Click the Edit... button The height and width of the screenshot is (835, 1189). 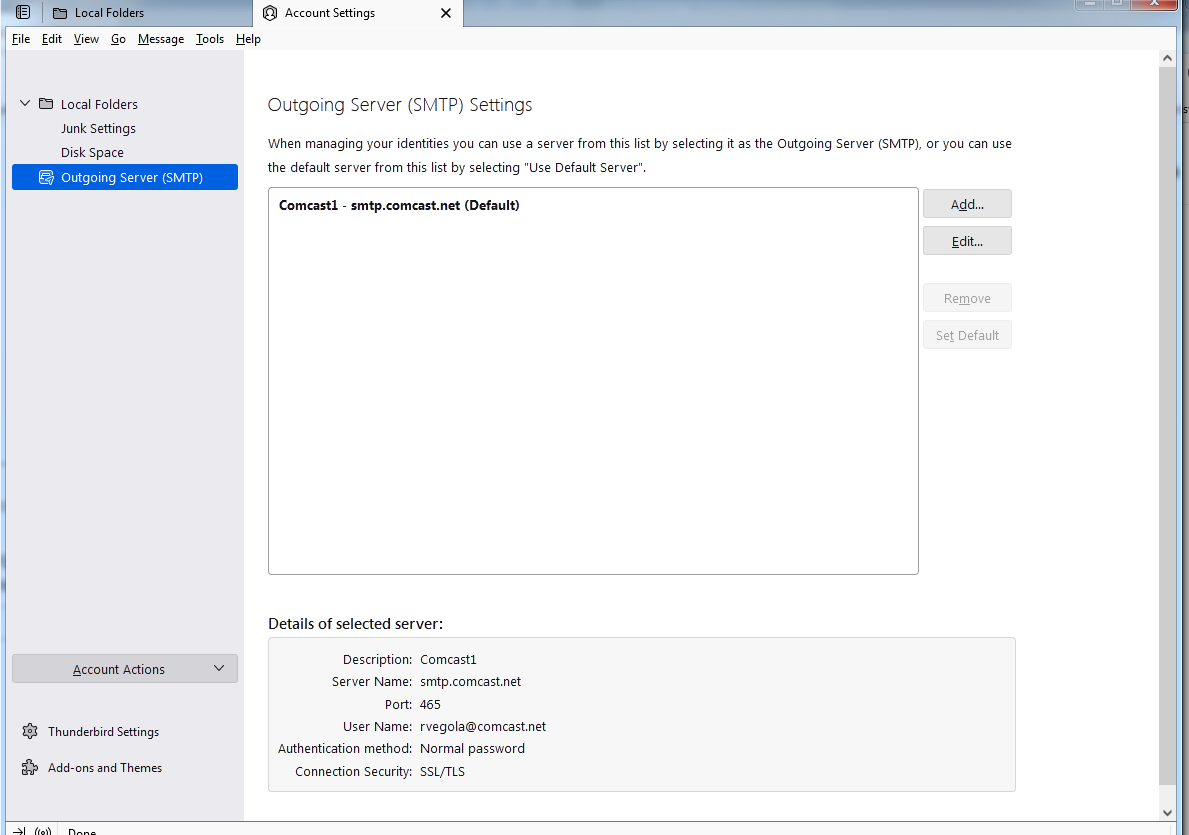pos(967,241)
